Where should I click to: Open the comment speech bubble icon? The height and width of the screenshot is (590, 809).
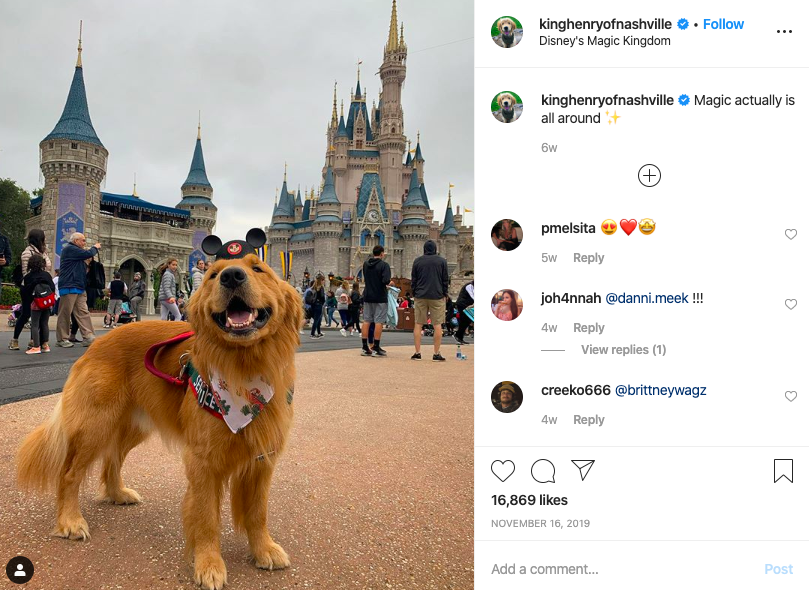[x=543, y=471]
